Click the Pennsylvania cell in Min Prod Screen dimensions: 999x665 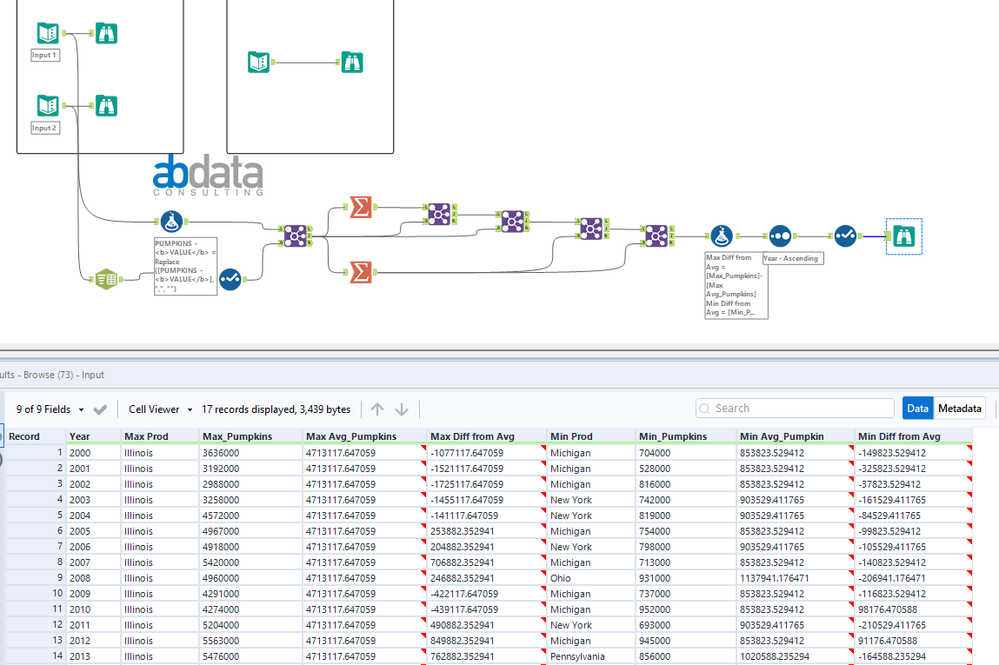point(591,657)
